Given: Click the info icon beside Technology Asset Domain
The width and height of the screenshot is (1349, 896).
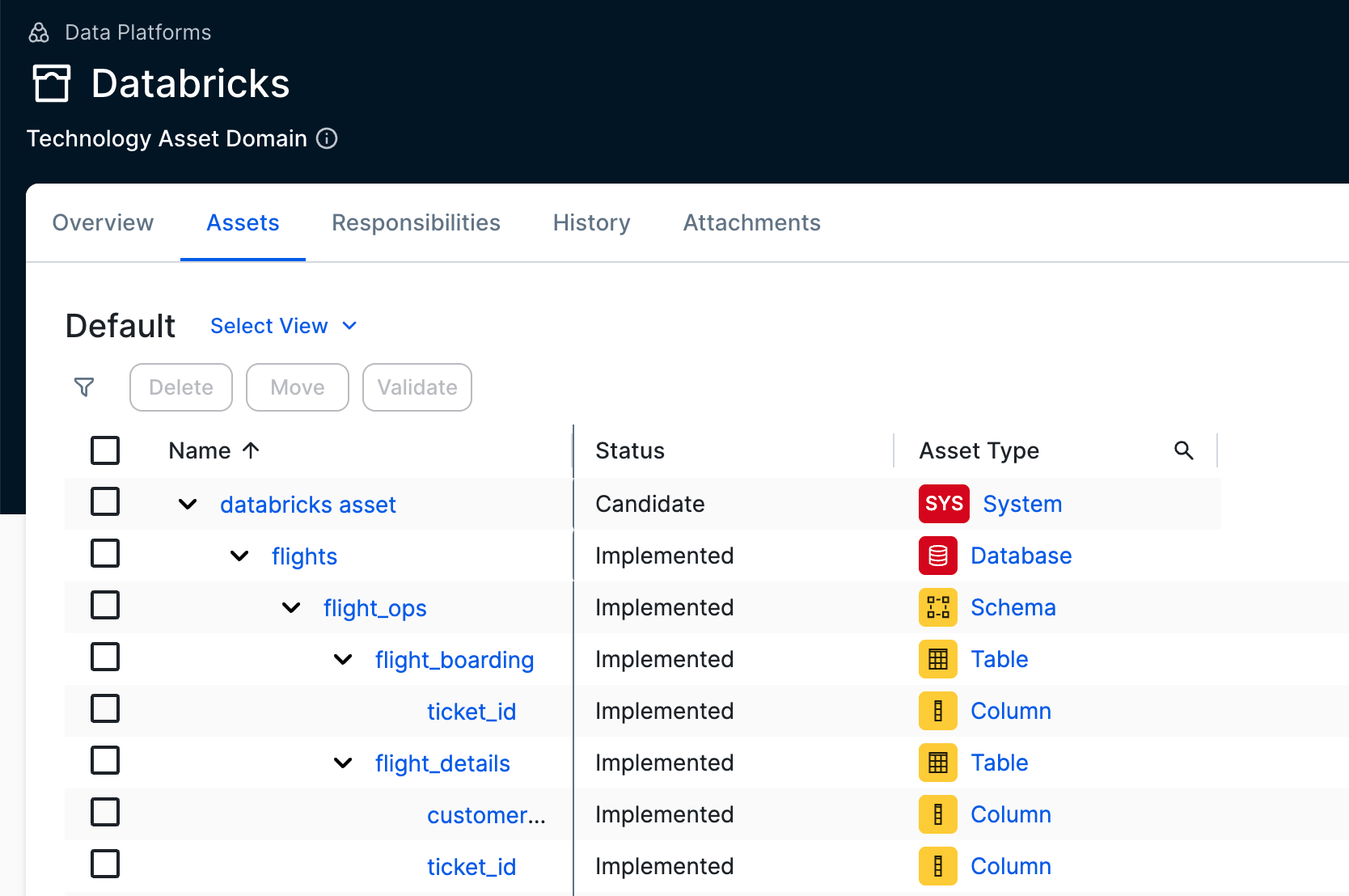Looking at the screenshot, I should point(327,139).
